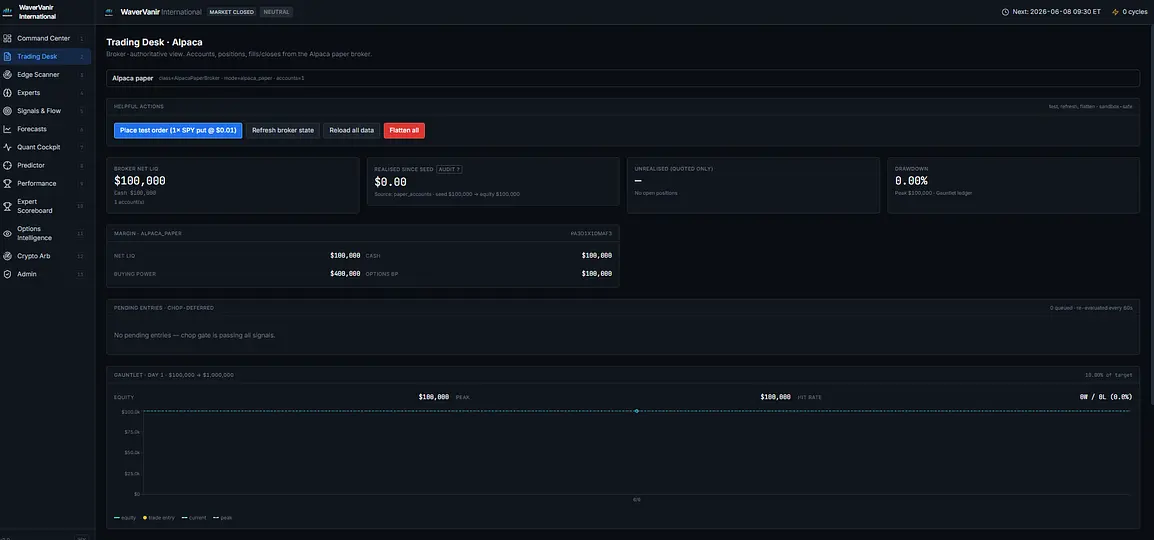Click the $100.0k y-axis label
Viewport: 1154px width, 540px height.
click(131, 411)
